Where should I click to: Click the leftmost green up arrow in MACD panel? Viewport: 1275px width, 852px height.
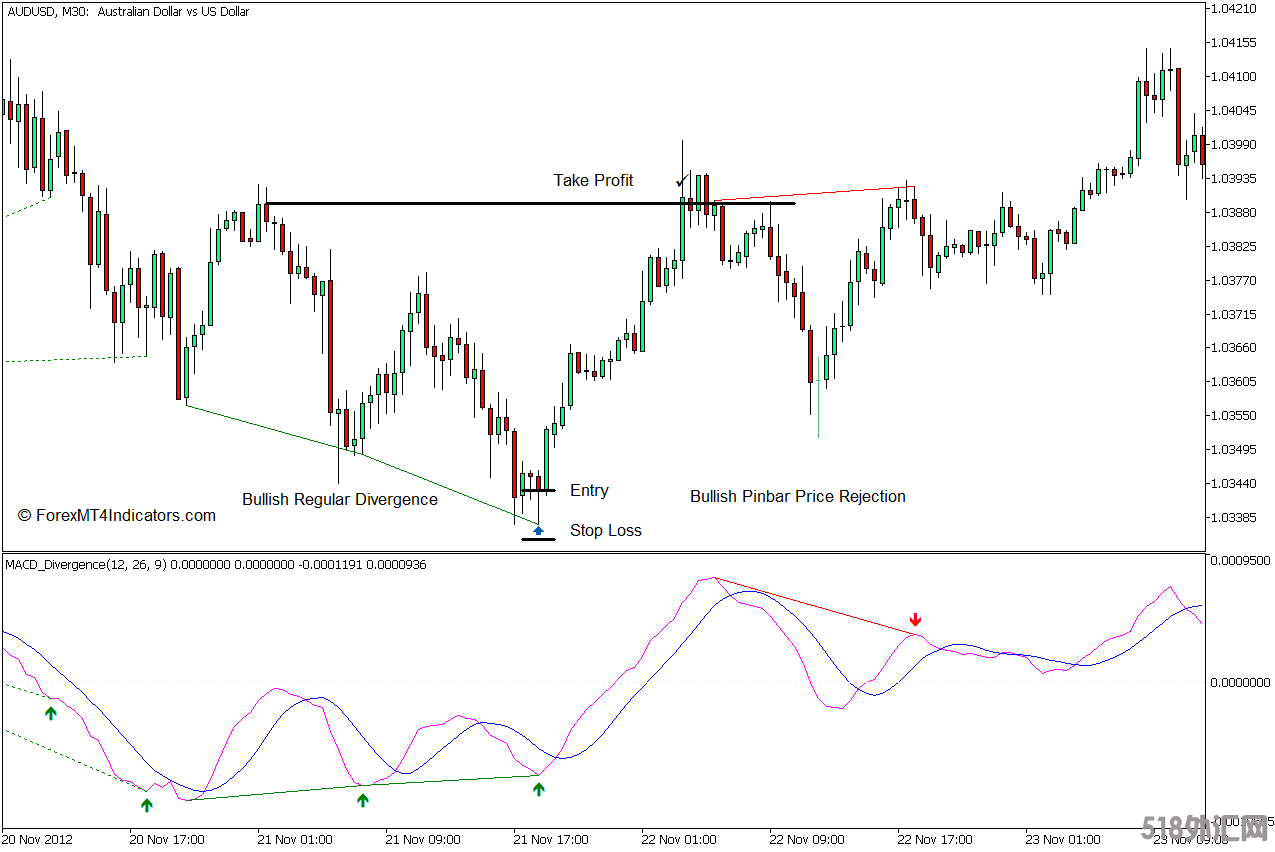[x=50, y=712]
